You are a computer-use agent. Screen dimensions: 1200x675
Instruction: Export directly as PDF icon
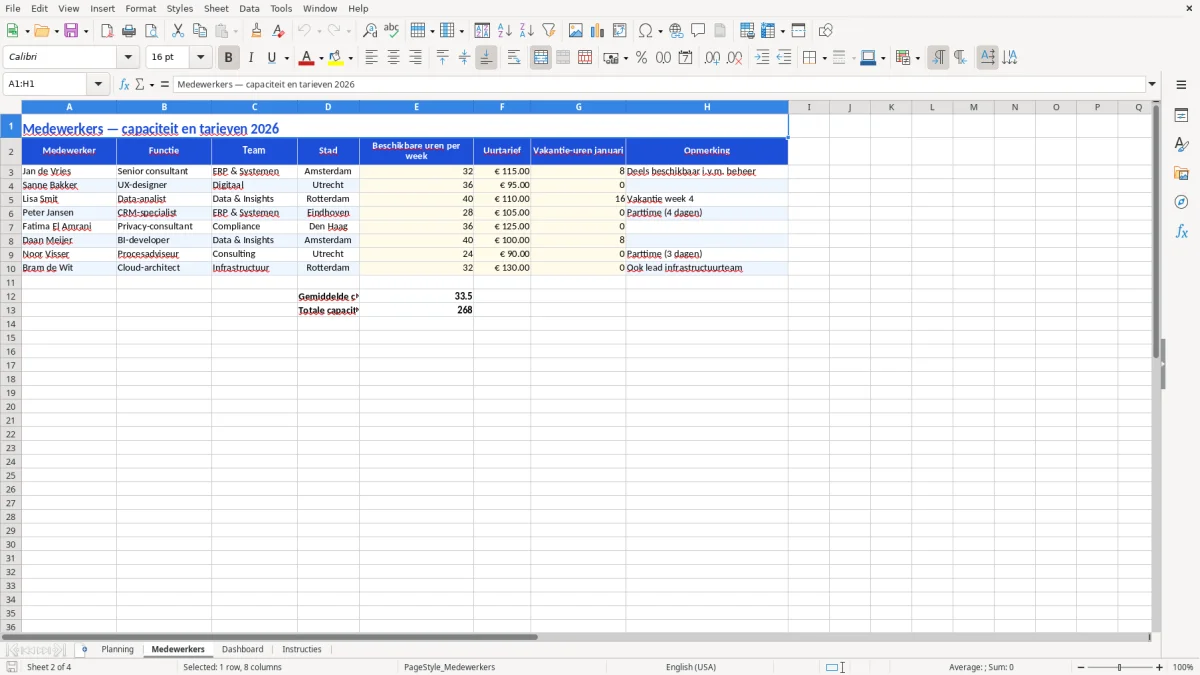[x=107, y=31]
